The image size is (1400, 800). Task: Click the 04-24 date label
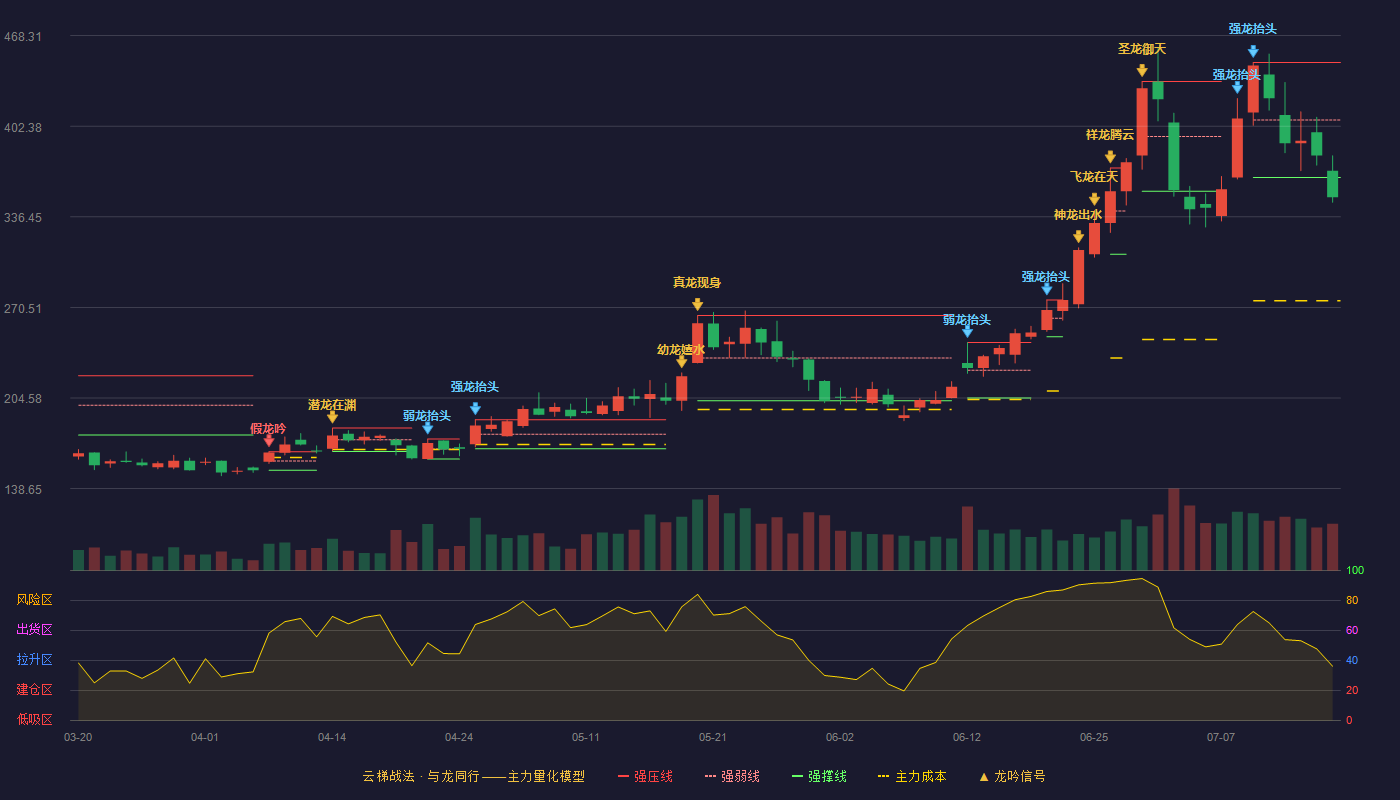(459, 737)
